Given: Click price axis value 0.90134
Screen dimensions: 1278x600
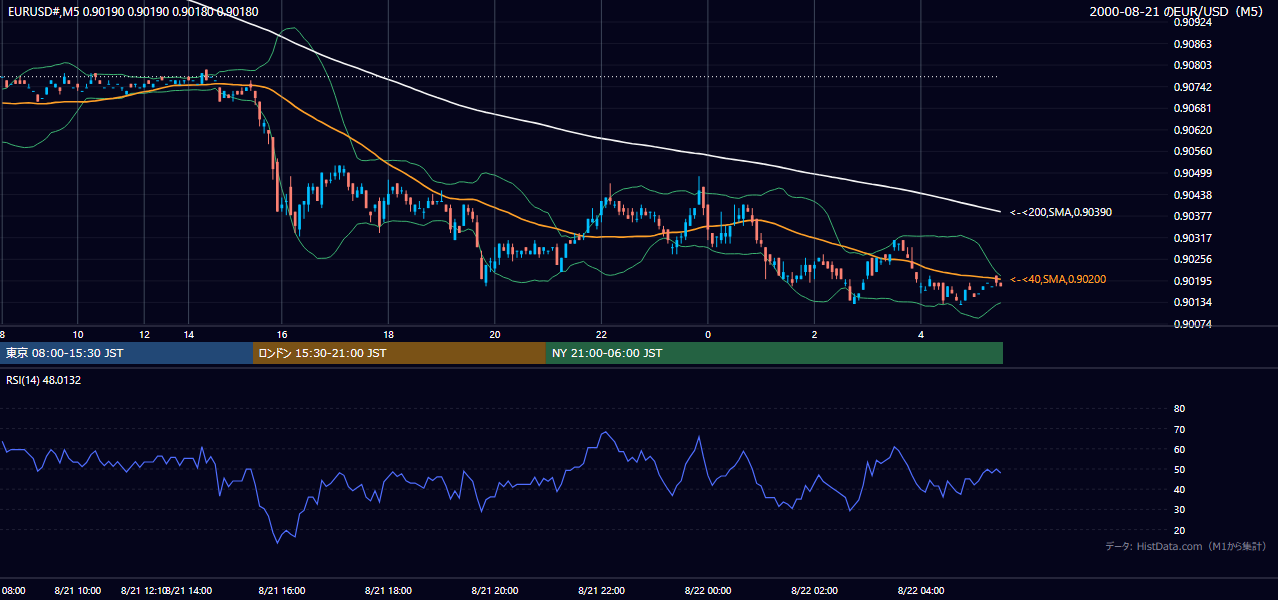Looking at the screenshot, I should 1191,302.
